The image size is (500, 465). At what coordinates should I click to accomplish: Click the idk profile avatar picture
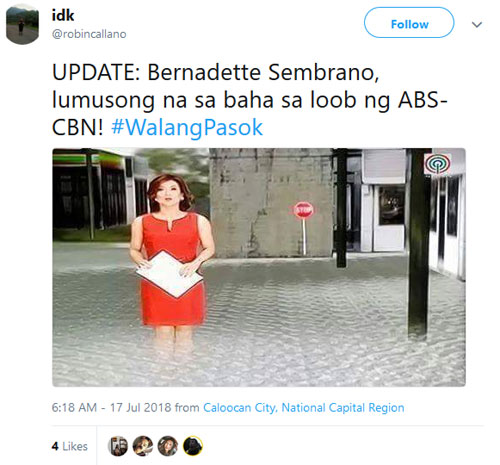click(23, 24)
